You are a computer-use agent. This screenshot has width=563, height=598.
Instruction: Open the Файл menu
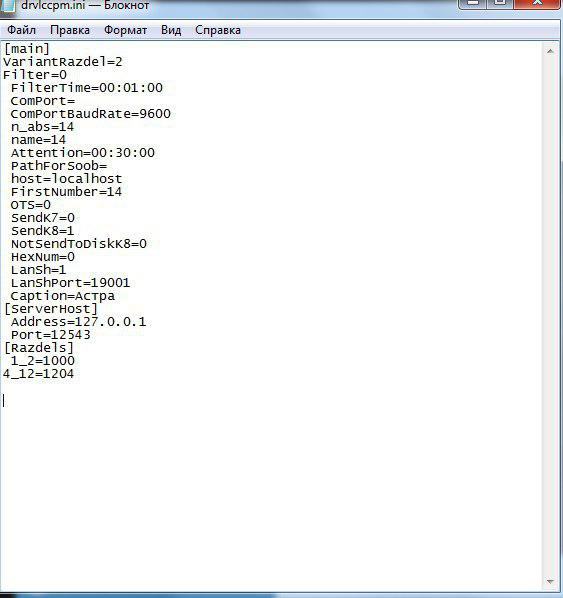pyautogui.click(x=22, y=30)
